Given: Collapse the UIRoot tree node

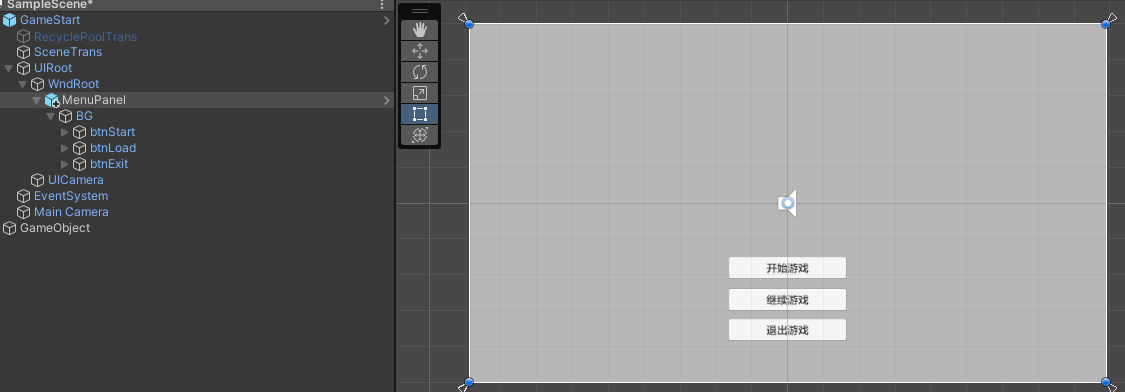Looking at the screenshot, I should coord(9,68).
